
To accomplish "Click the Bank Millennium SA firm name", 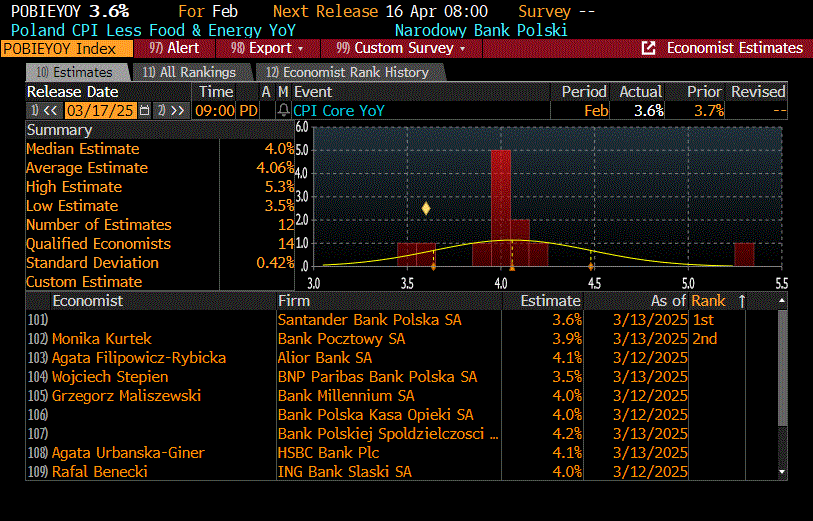I will 346,396.
